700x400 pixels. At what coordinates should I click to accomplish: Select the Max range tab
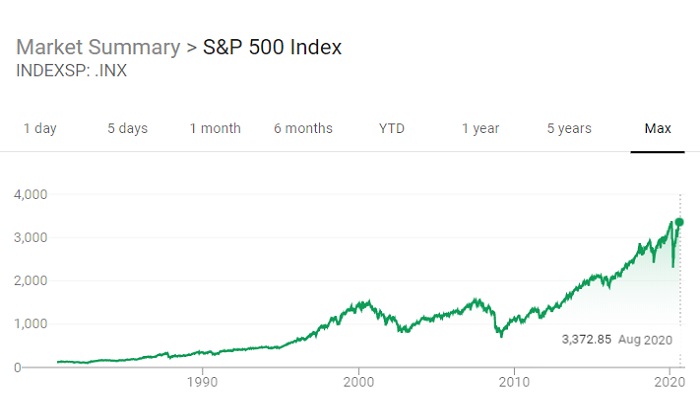pyautogui.click(x=657, y=128)
